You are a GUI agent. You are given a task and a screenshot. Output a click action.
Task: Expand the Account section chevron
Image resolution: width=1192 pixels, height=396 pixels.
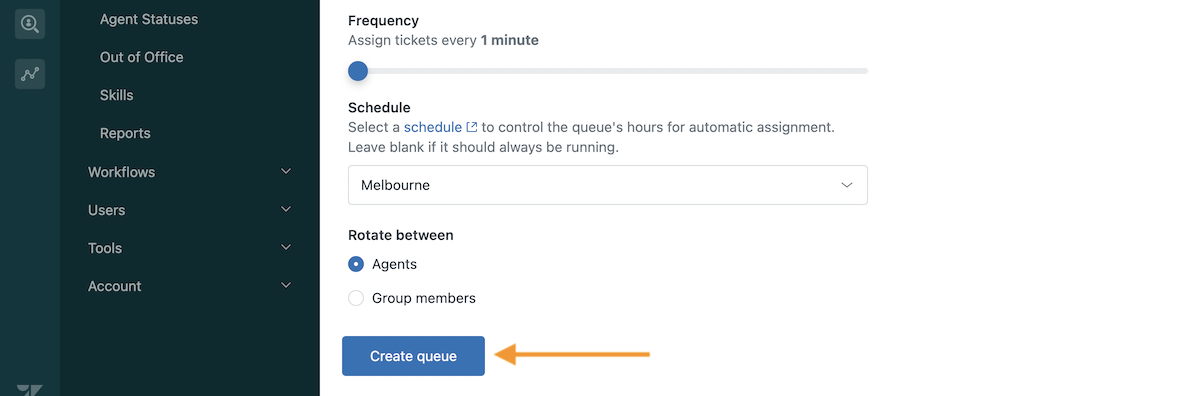pos(286,285)
